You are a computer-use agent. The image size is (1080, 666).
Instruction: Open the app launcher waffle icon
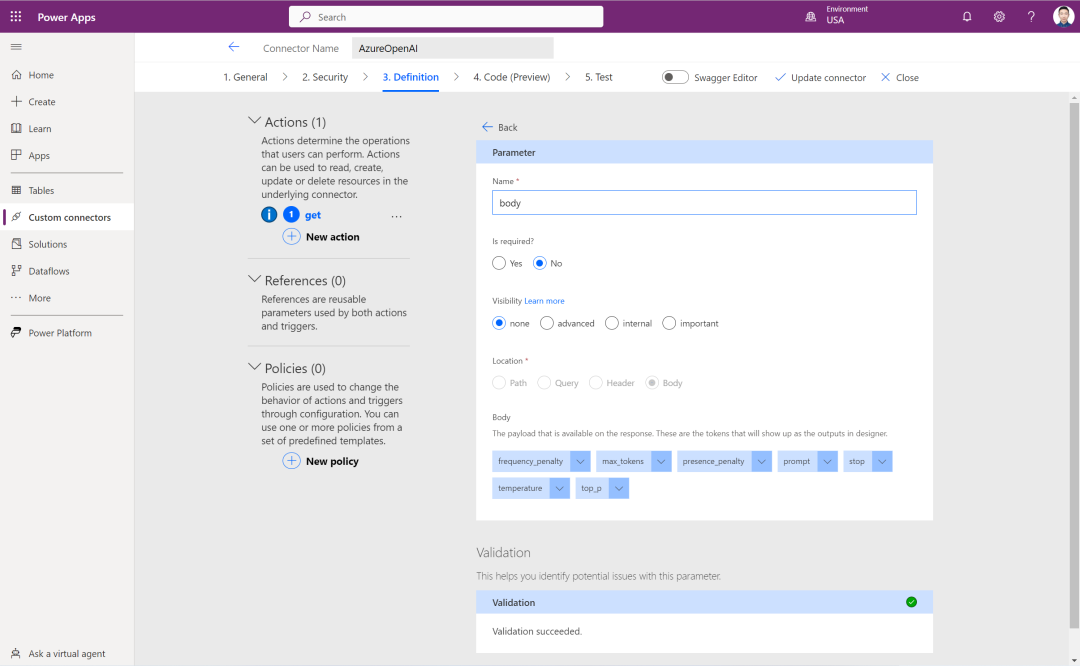(x=16, y=17)
